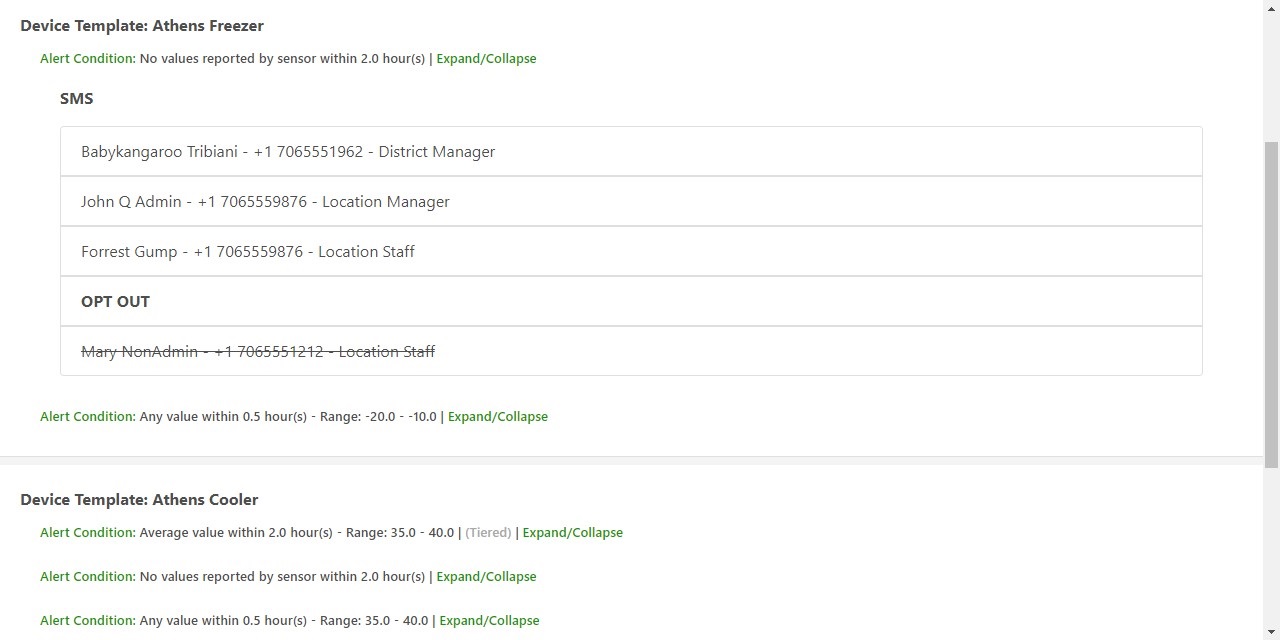This screenshot has width=1280, height=640.
Task: Select the Forrest Gump Location Staff row
Action: (248, 251)
